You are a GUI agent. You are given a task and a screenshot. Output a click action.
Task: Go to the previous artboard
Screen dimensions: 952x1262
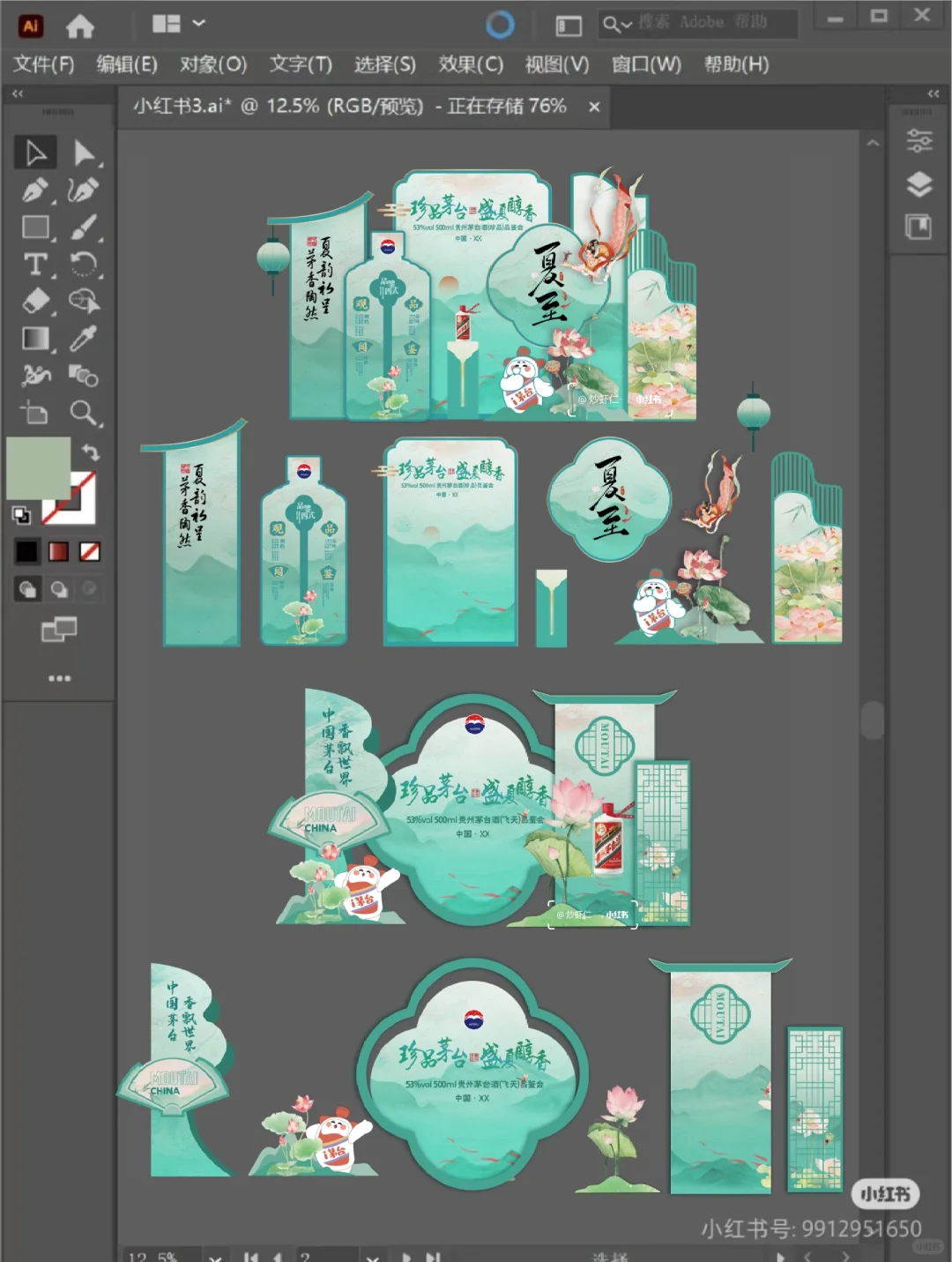point(278,1256)
